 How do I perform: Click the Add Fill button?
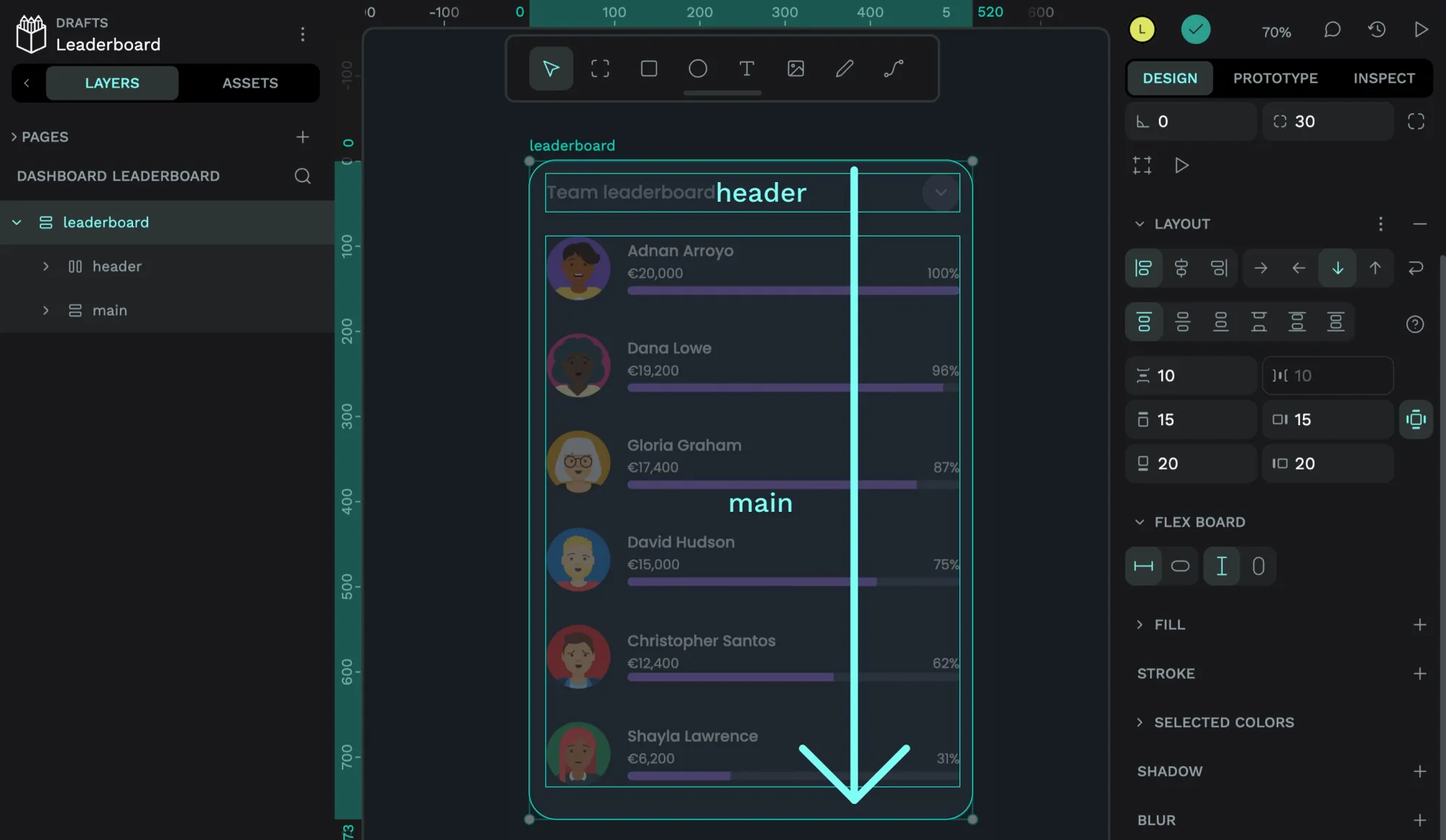click(1420, 623)
